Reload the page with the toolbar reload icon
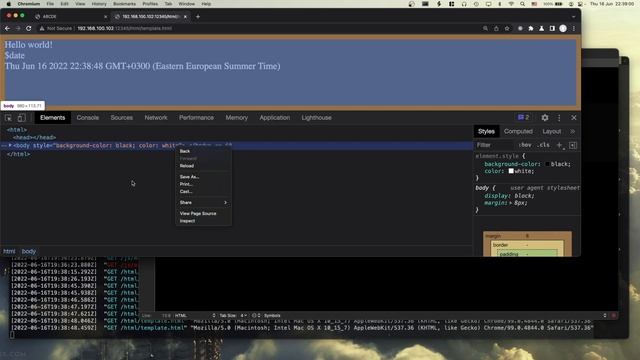The height and width of the screenshot is (360, 640). (29, 28)
